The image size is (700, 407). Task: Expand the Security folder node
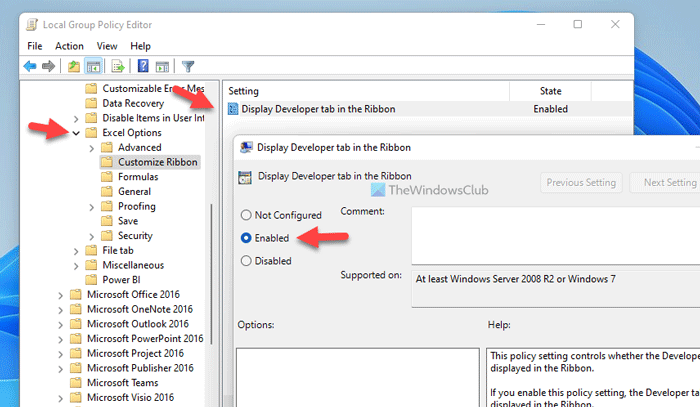click(x=92, y=237)
